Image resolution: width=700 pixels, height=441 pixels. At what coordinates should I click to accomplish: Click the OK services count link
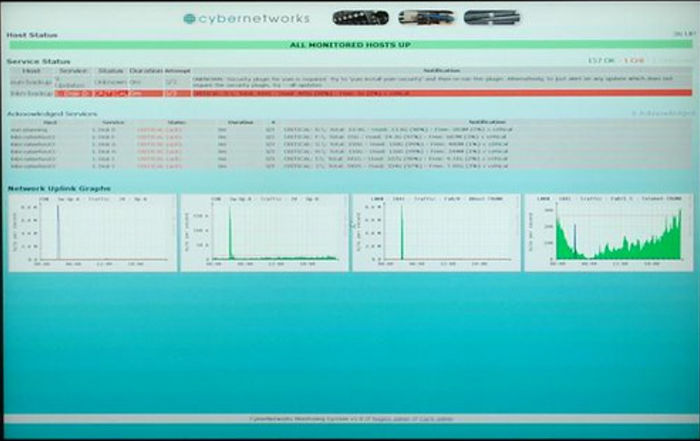(x=603, y=61)
